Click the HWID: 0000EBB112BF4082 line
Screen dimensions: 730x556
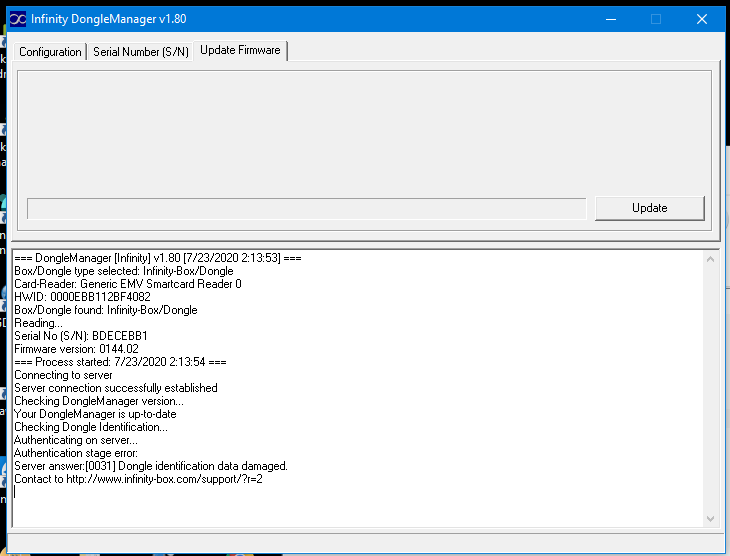[82, 297]
